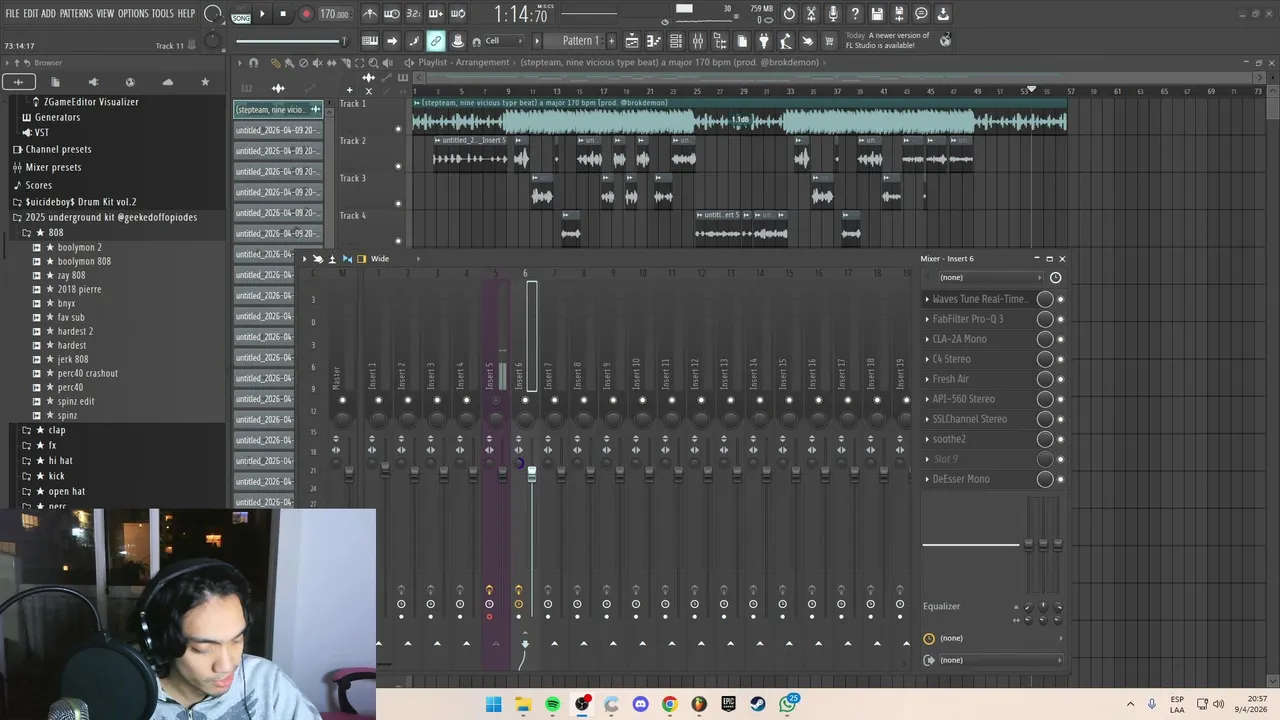The height and width of the screenshot is (720, 1280).
Task: Select the zay 808 sample
Action: [x=71, y=275]
